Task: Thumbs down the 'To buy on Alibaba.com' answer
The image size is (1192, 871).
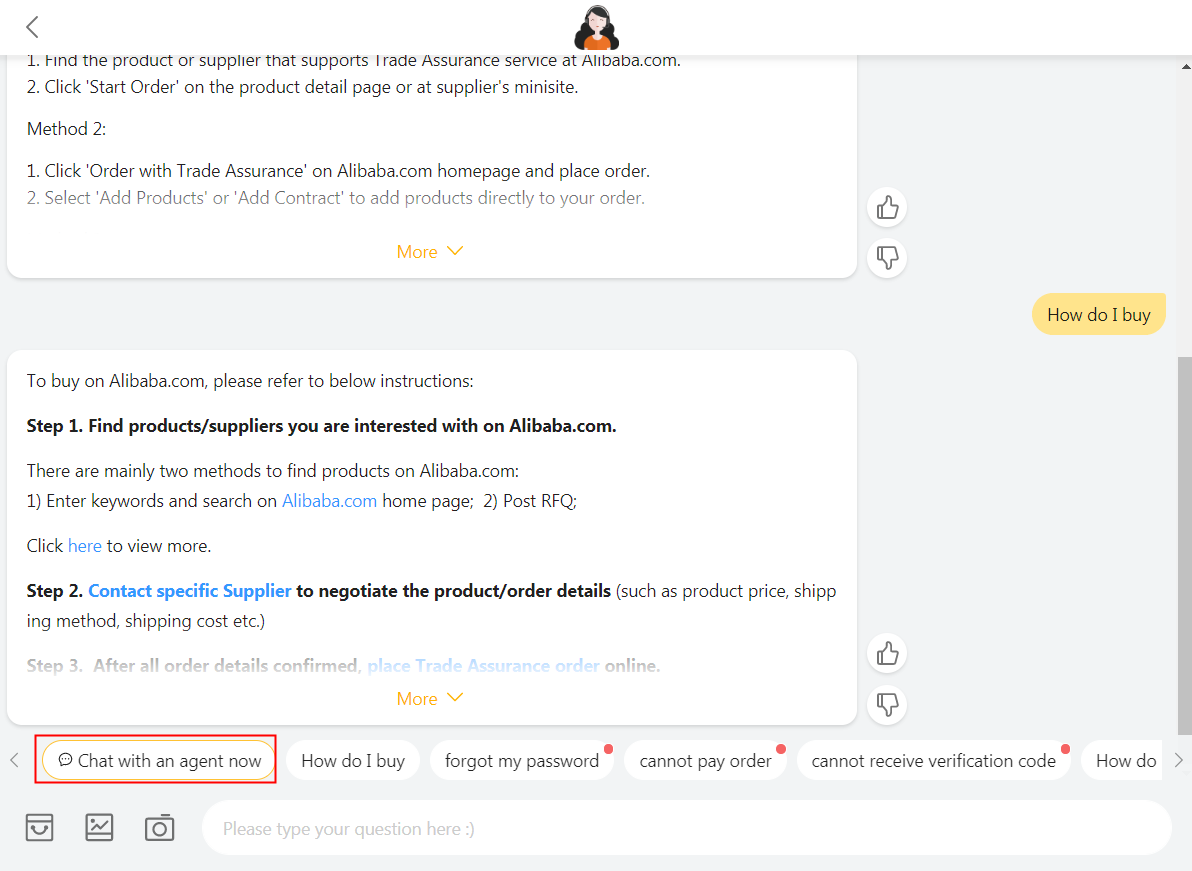Action: (x=887, y=704)
